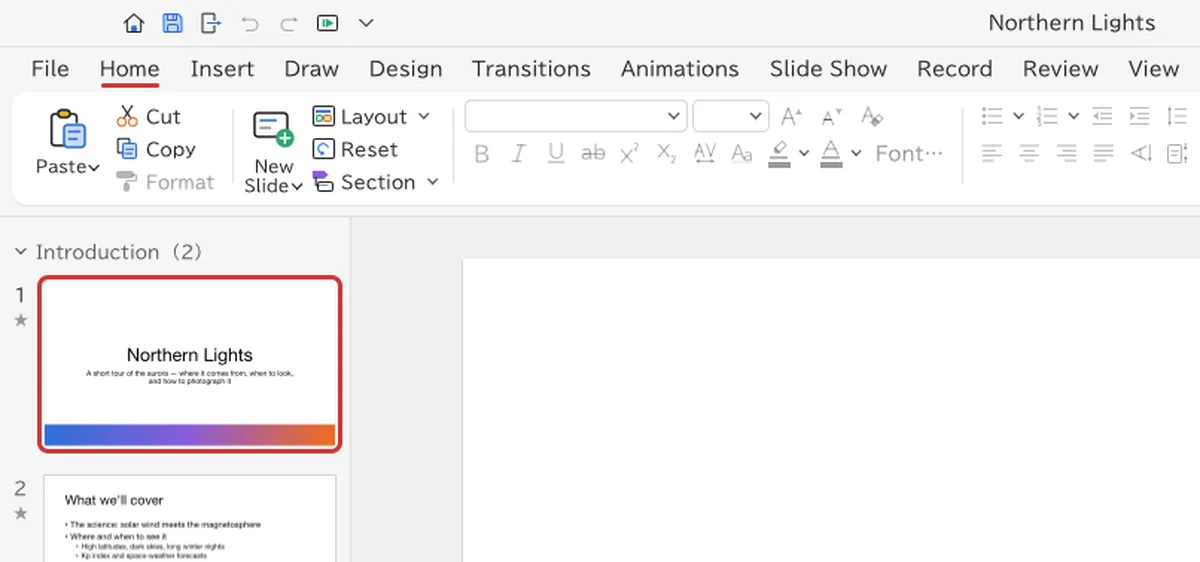Viewport: 1200px width, 562px height.
Task: Open font color dropdown arrow
Action: 856,154
